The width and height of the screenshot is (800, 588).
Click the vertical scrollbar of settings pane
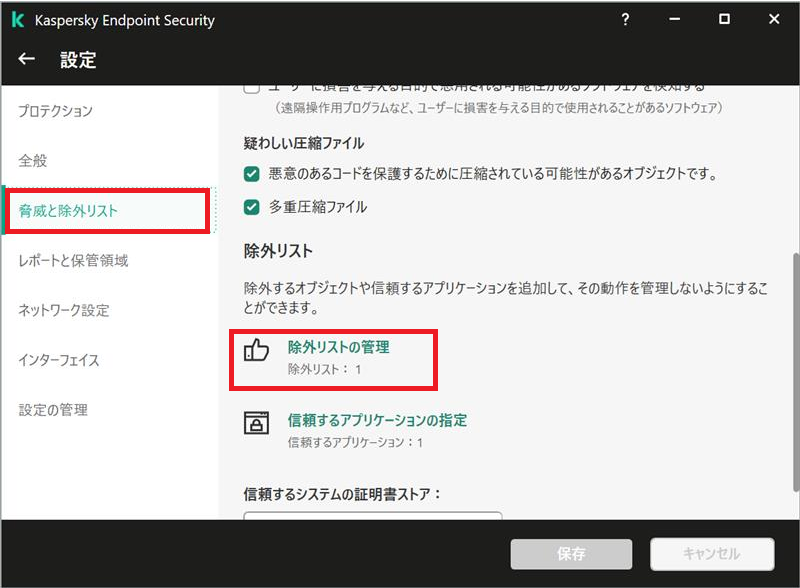click(795, 373)
